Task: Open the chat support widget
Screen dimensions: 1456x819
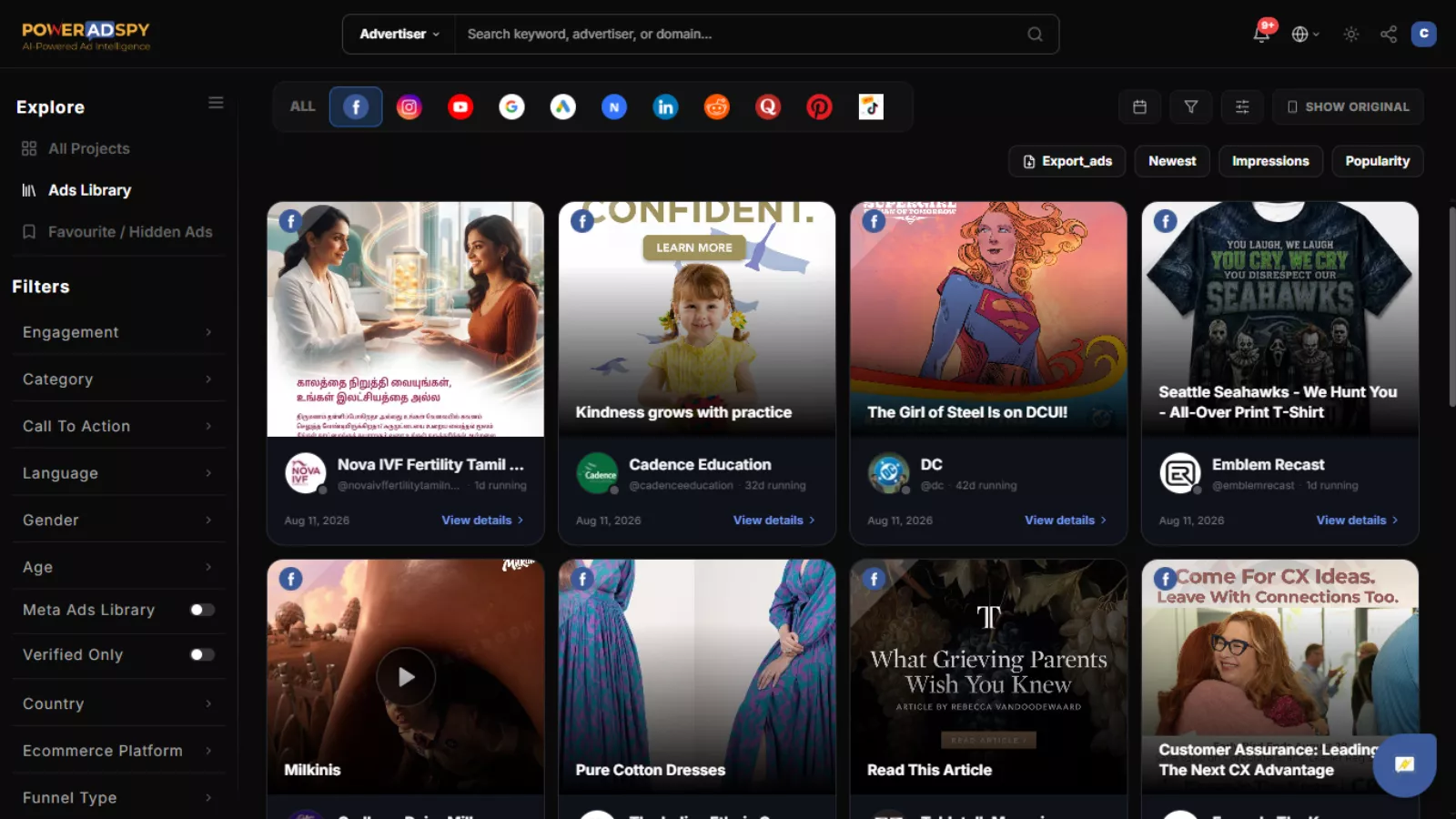Action: [x=1405, y=764]
